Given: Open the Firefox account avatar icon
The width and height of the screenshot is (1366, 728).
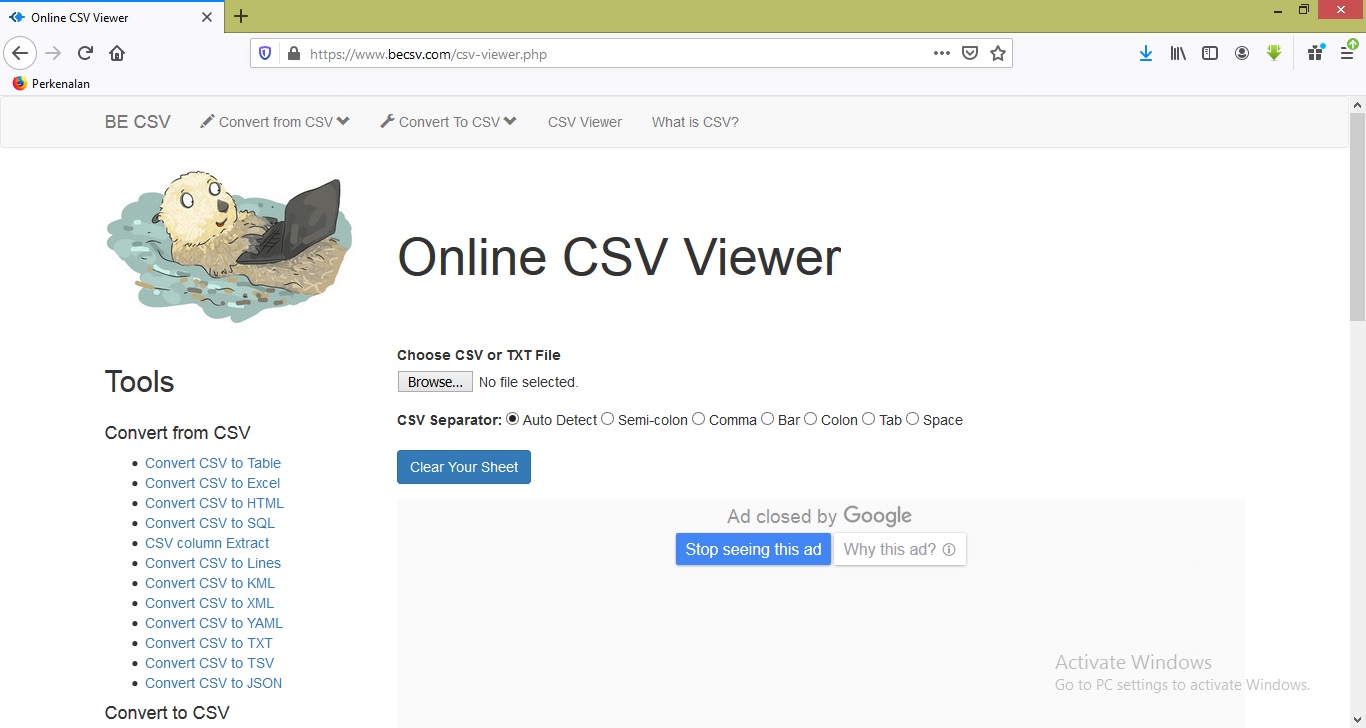Looking at the screenshot, I should [x=1242, y=53].
